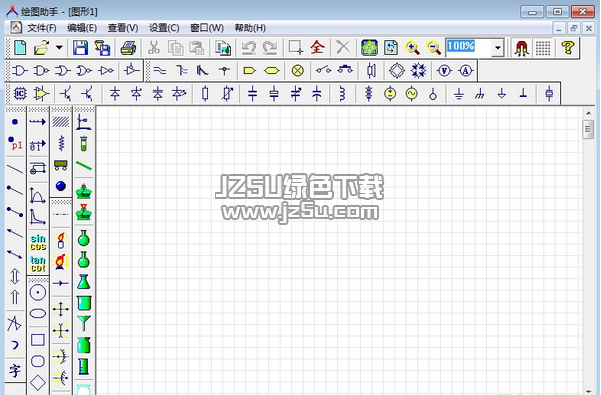
Task: Toggle the magnet snap button
Action: [x=521, y=48]
